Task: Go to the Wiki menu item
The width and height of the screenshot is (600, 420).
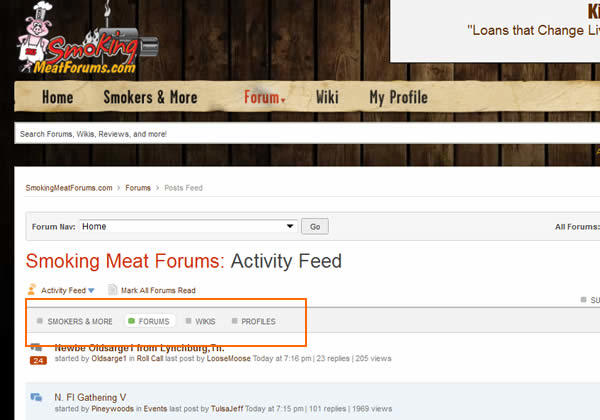Action: (327, 97)
